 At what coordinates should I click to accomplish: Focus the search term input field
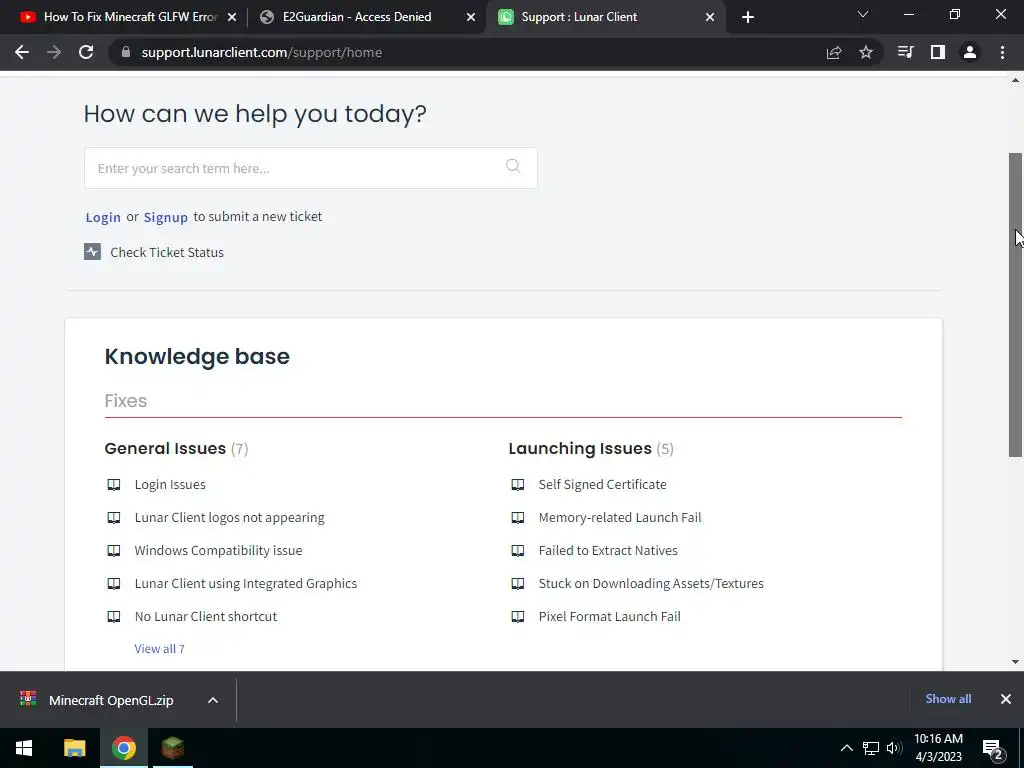[x=311, y=168]
